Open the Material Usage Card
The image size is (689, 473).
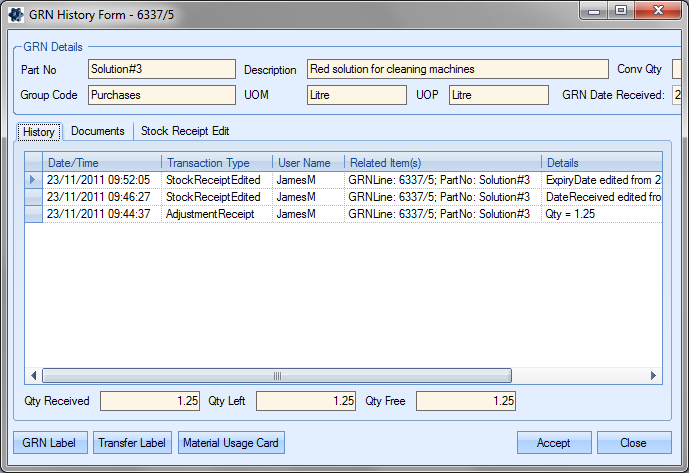[231, 443]
